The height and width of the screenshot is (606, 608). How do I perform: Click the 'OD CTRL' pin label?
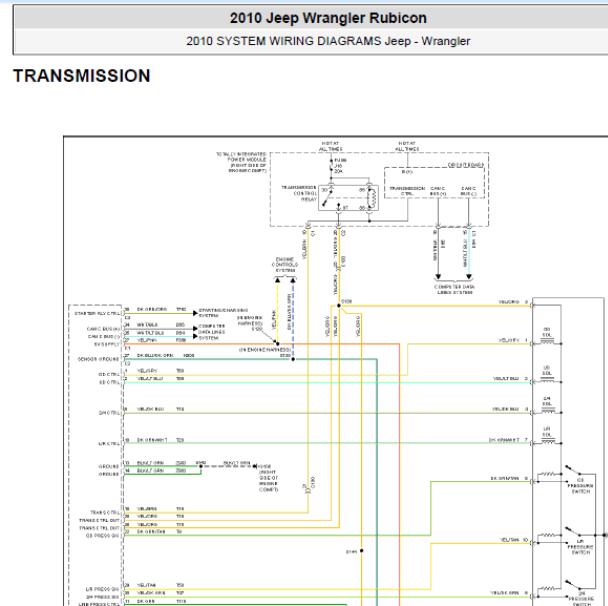[109, 375]
